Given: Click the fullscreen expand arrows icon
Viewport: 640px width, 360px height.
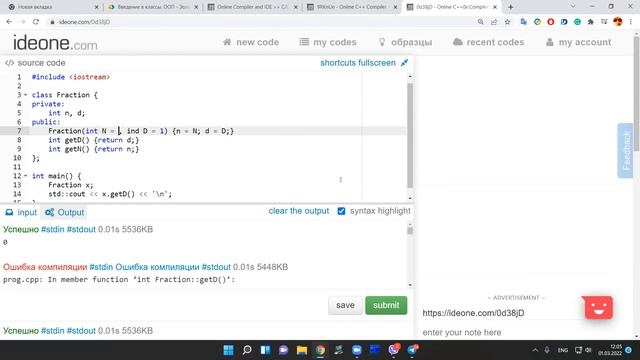Looking at the screenshot, I should [404, 63].
